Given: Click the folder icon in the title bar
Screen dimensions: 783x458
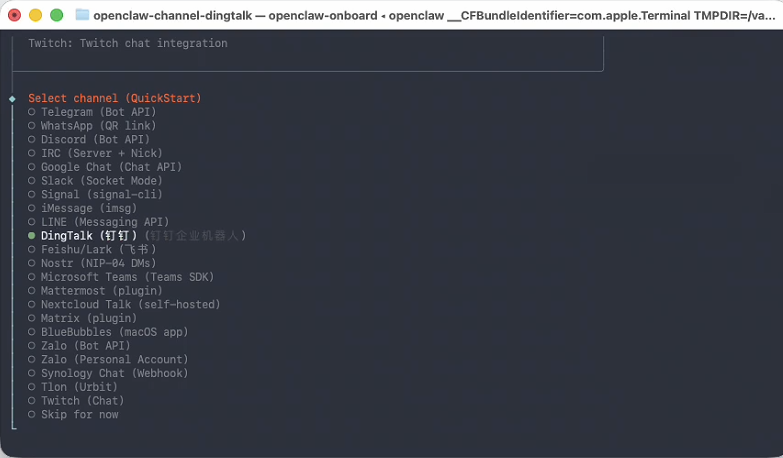Looking at the screenshot, I should tap(82, 15).
